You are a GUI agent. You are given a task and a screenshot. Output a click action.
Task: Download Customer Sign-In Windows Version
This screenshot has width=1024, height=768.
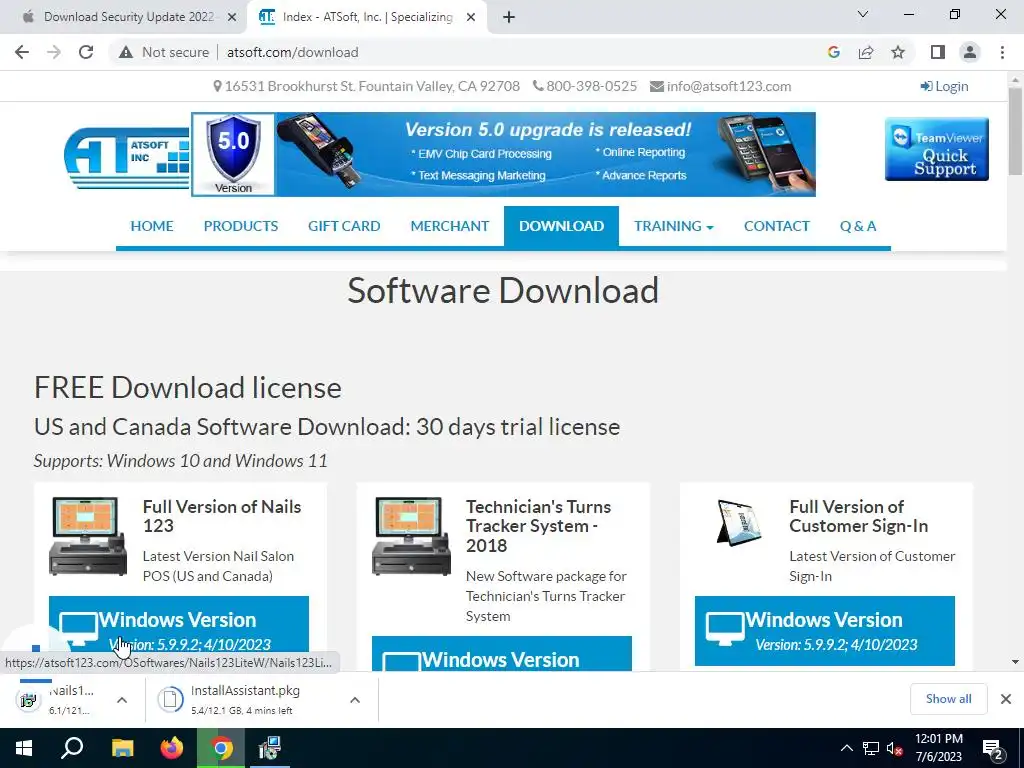pyautogui.click(x=825, y=631)
